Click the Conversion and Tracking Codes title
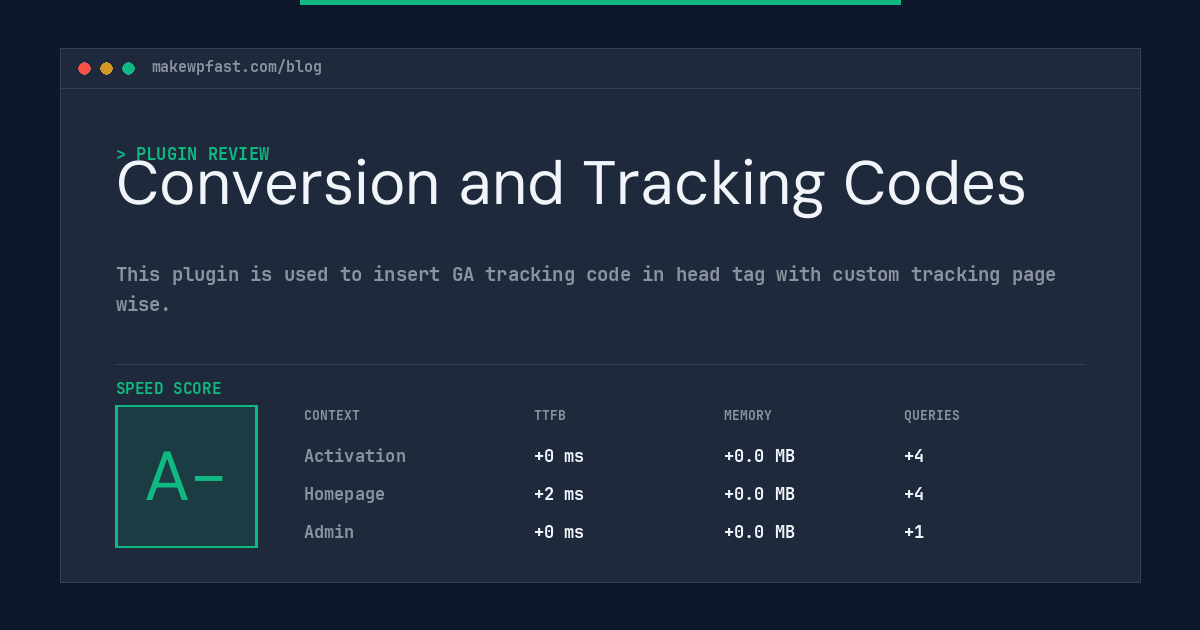Screen dimensions: 1200x630 point(571,184)
